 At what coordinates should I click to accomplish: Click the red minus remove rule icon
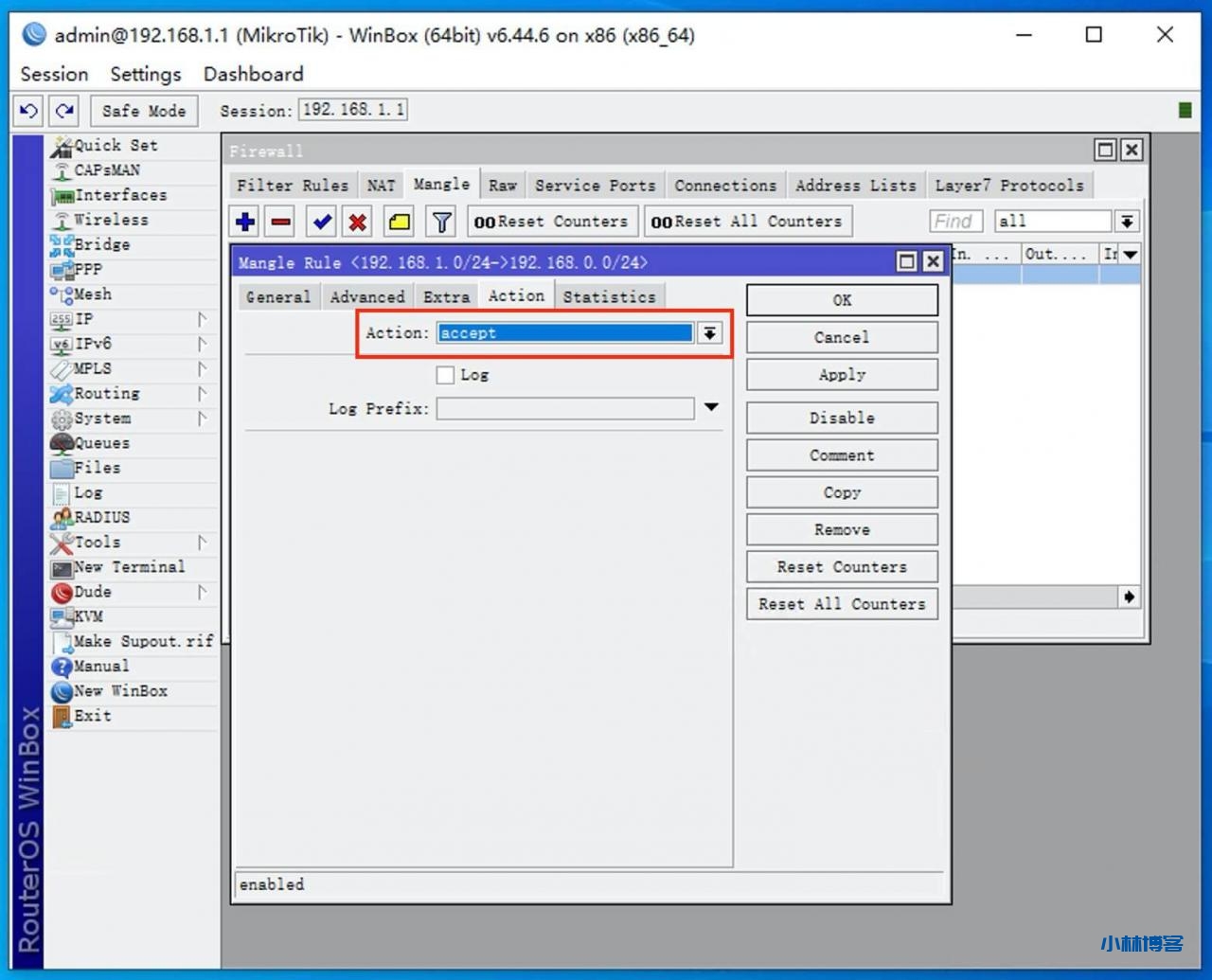[281, 222]
